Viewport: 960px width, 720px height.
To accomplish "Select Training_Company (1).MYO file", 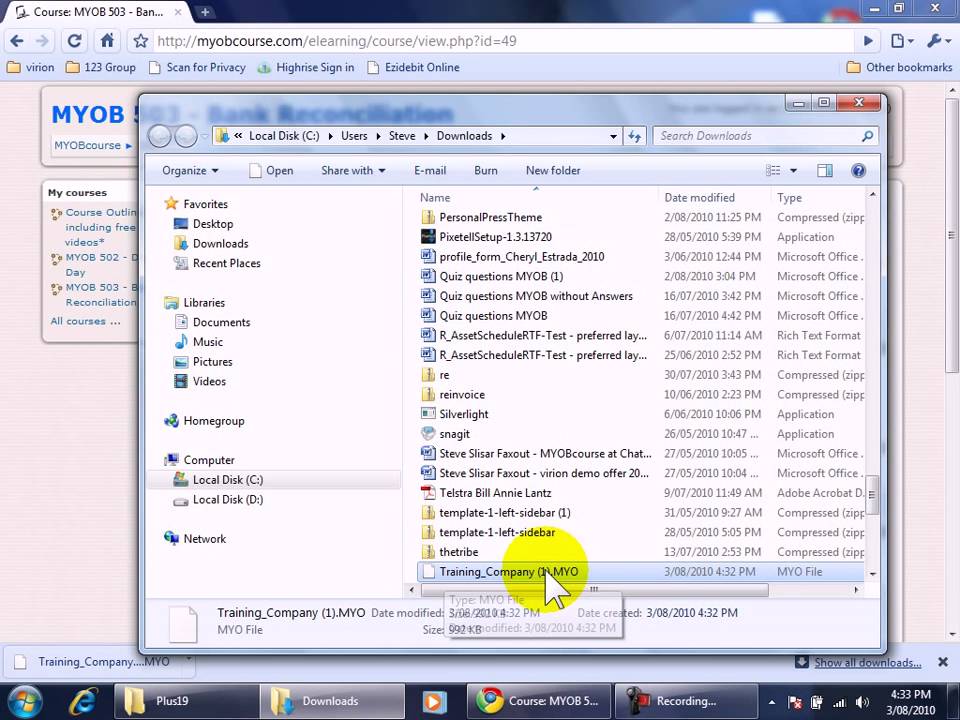I will (x=640, y=572).
